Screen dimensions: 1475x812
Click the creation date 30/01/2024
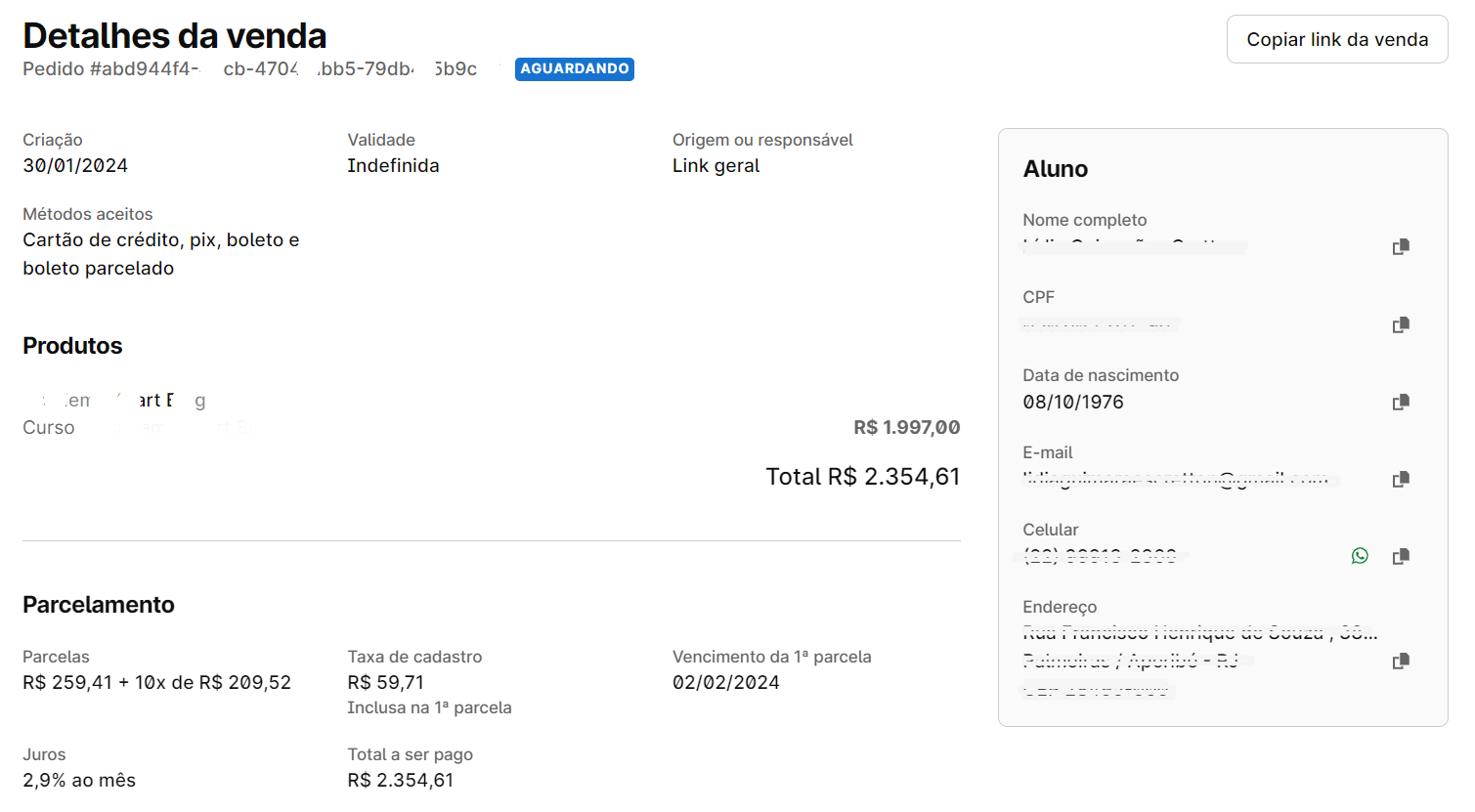[75, 166]
